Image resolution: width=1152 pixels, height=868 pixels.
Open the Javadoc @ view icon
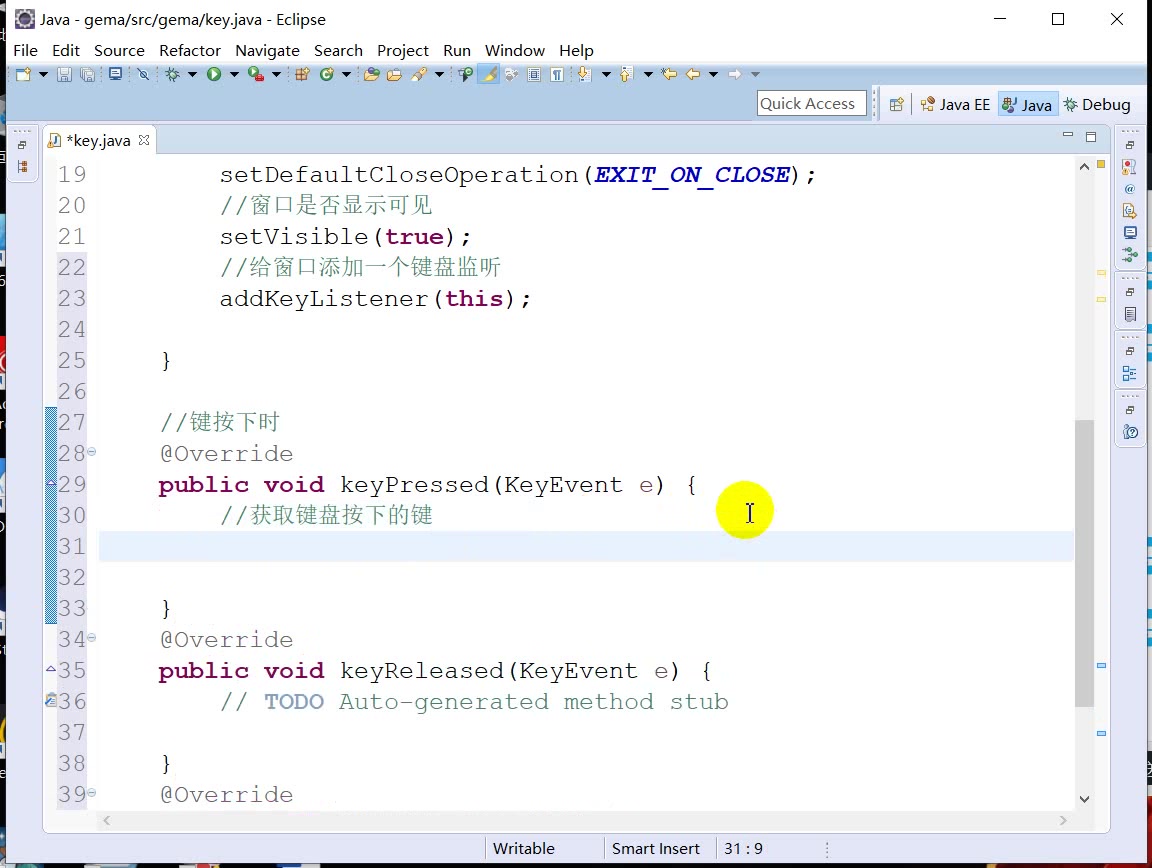pyautogui.click(x=1130, y=189)
